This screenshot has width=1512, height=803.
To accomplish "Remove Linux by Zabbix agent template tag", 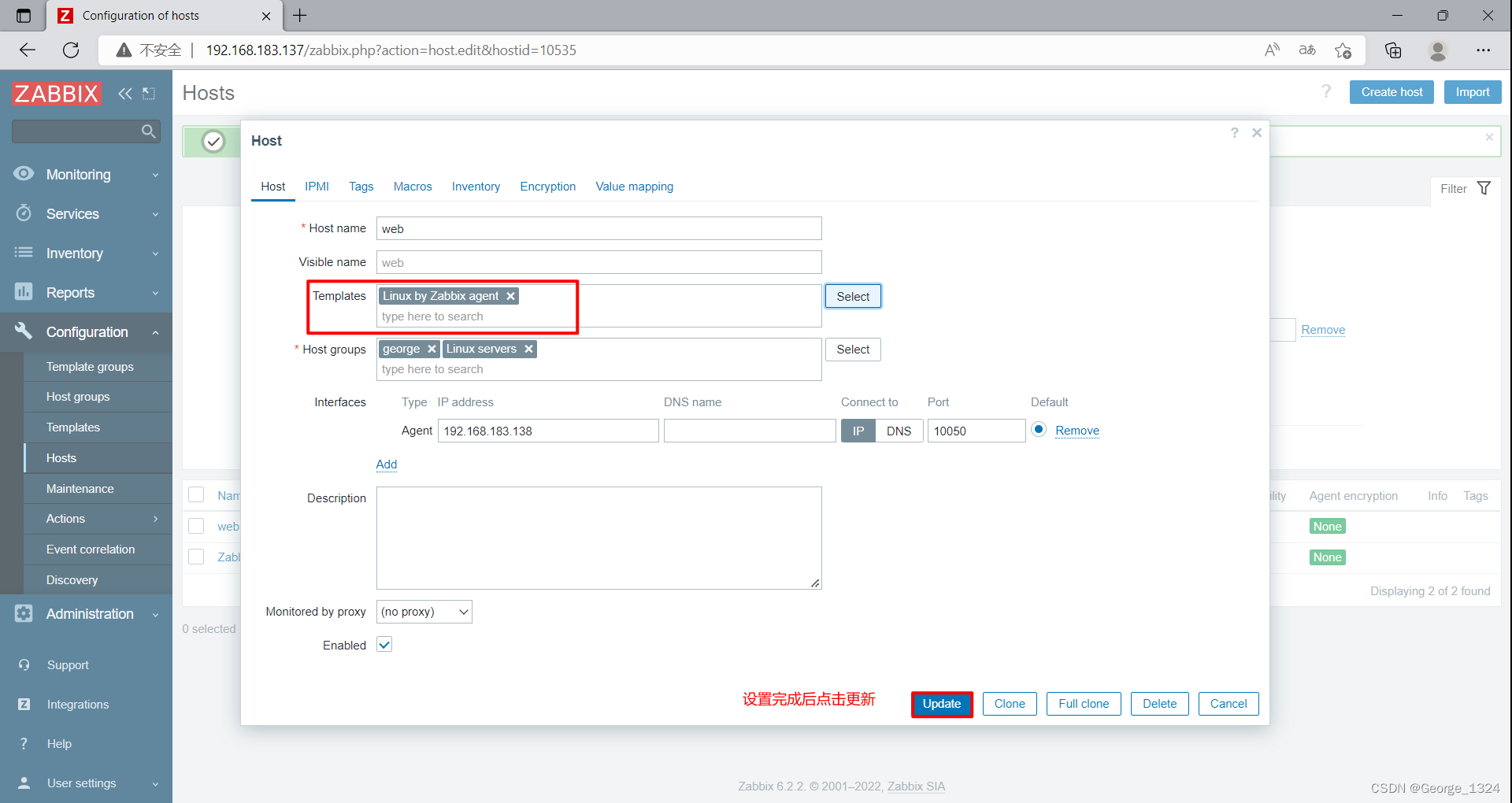I will 510,296.
